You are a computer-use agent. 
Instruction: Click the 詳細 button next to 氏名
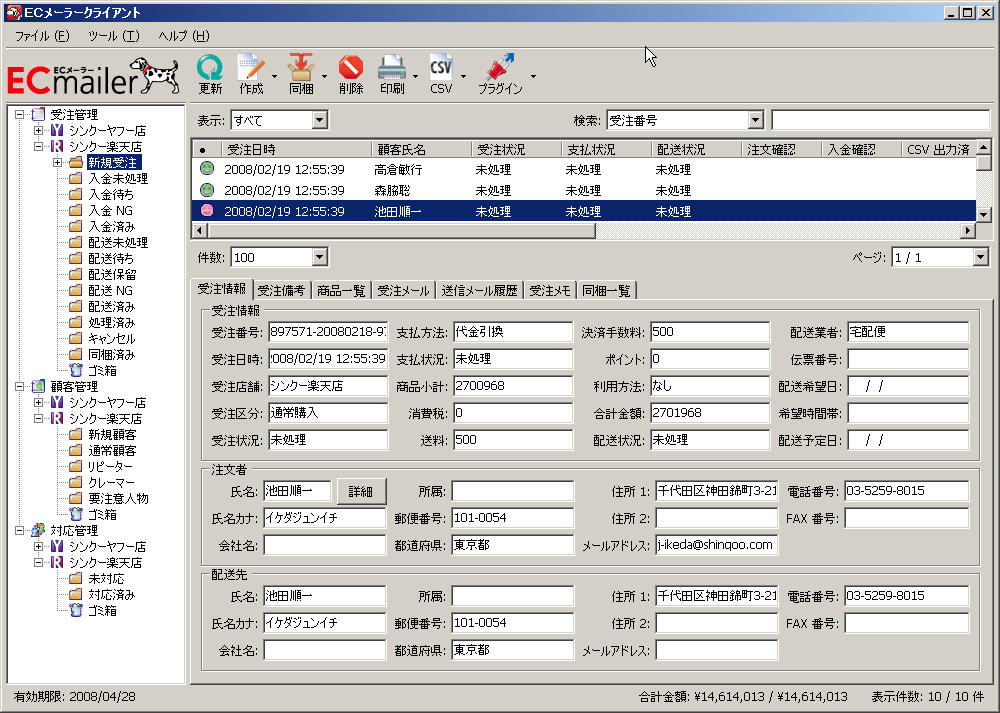point(361,492)
